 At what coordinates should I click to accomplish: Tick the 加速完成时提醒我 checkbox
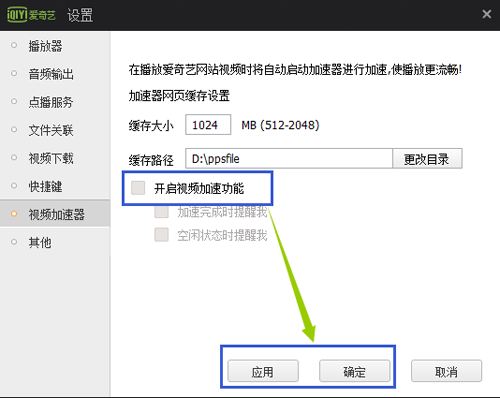pyautogui.click(x=161, y=212)
